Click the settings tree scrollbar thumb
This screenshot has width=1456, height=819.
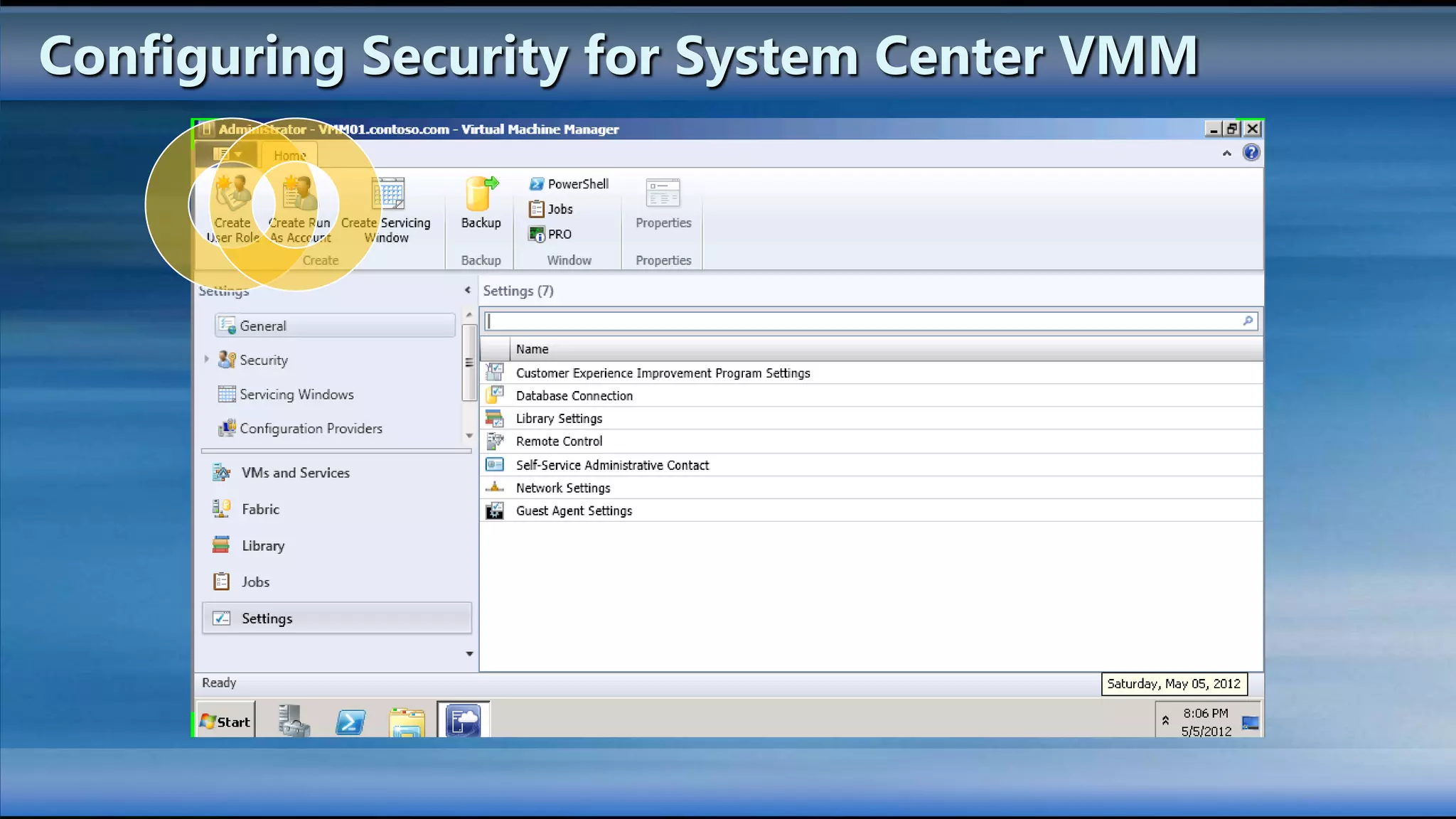tap(469, 363)
